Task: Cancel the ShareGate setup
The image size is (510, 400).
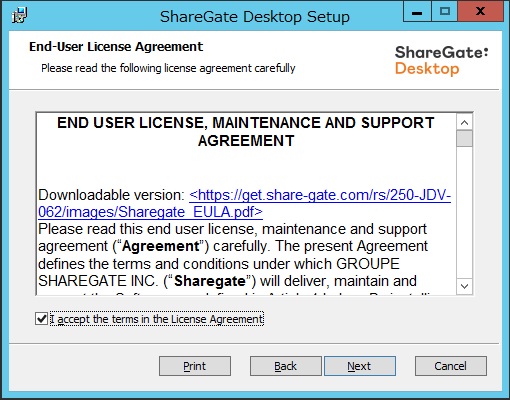Action: (451, 366)
